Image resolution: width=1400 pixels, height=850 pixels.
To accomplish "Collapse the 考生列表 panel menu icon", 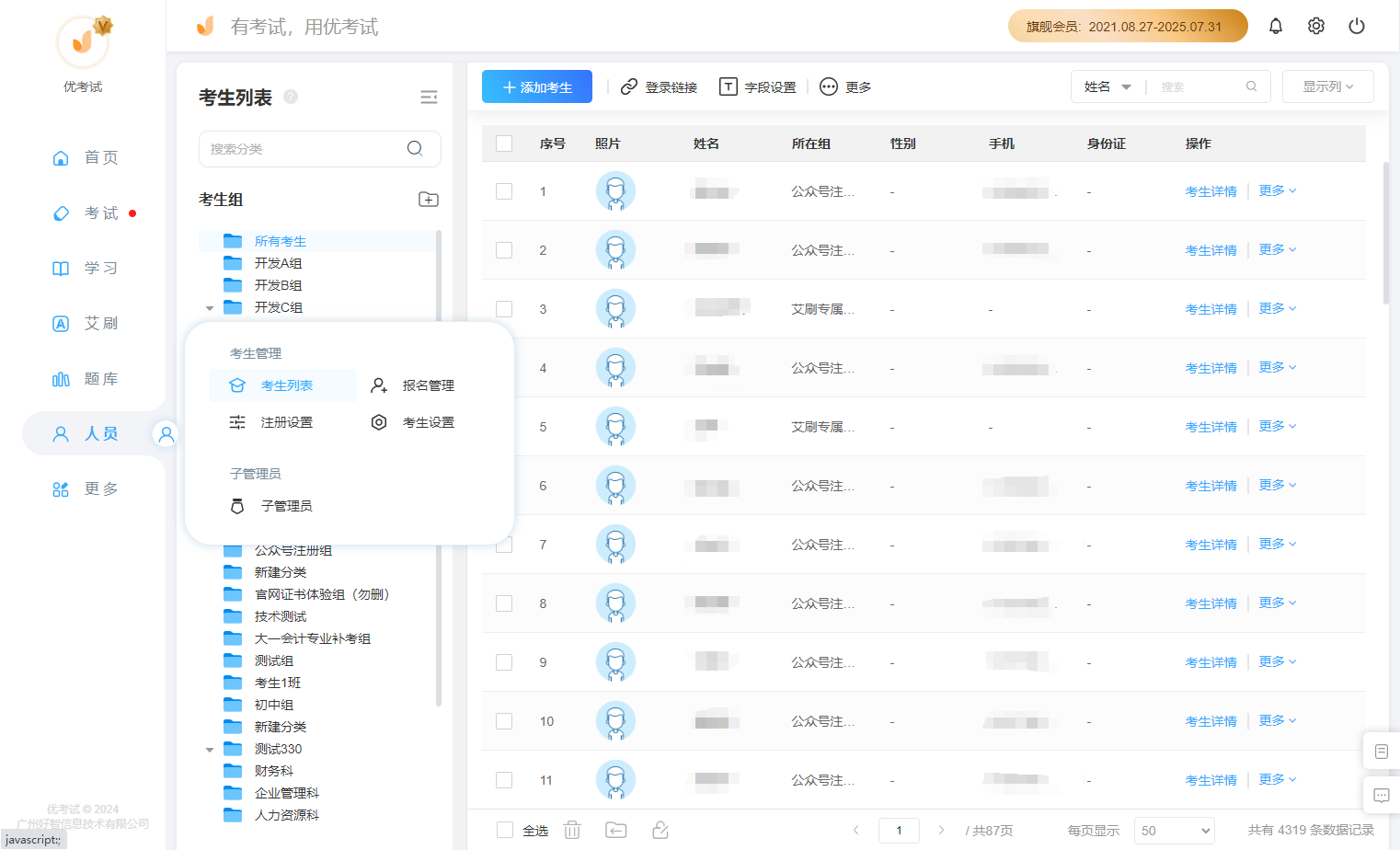I will (x=429, y=98).
